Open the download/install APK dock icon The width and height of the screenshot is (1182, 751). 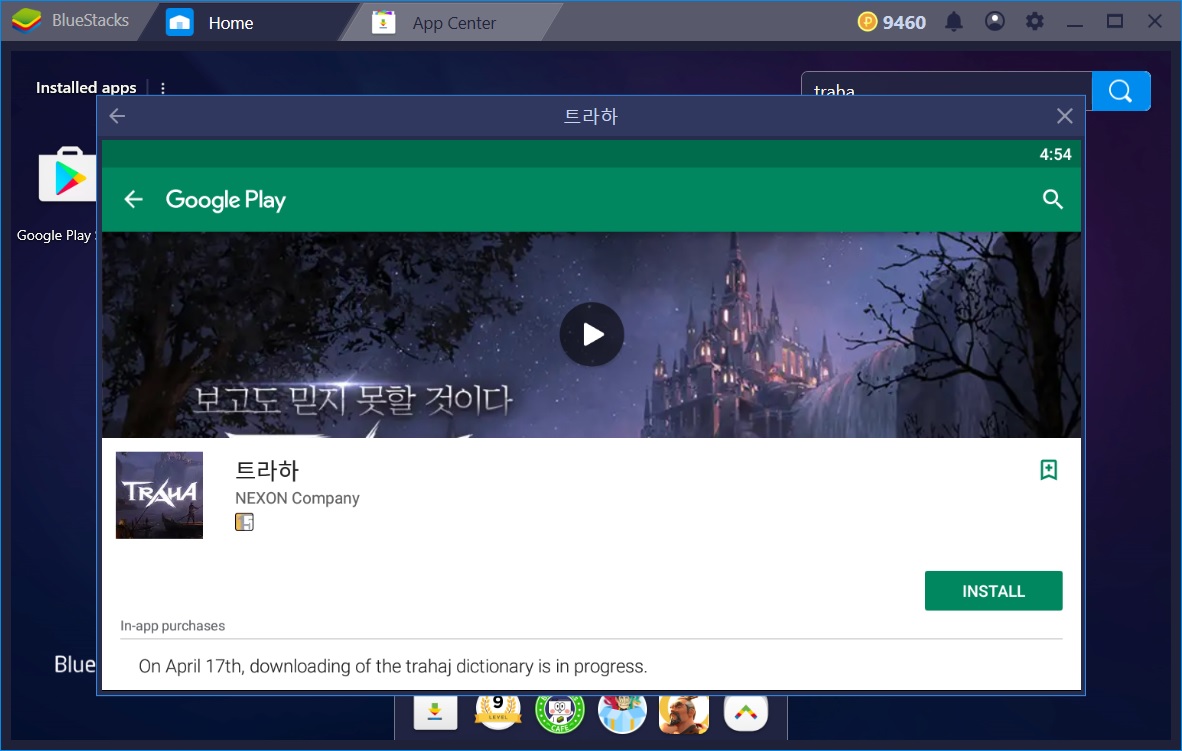(x=436, y=713)
